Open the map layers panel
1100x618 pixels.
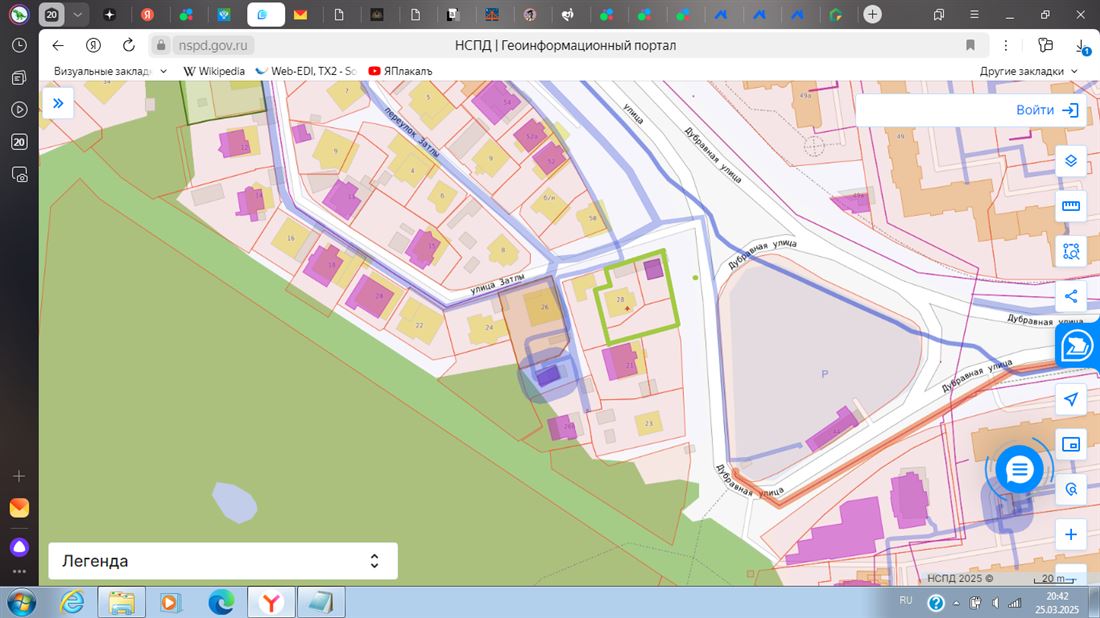1071,161
